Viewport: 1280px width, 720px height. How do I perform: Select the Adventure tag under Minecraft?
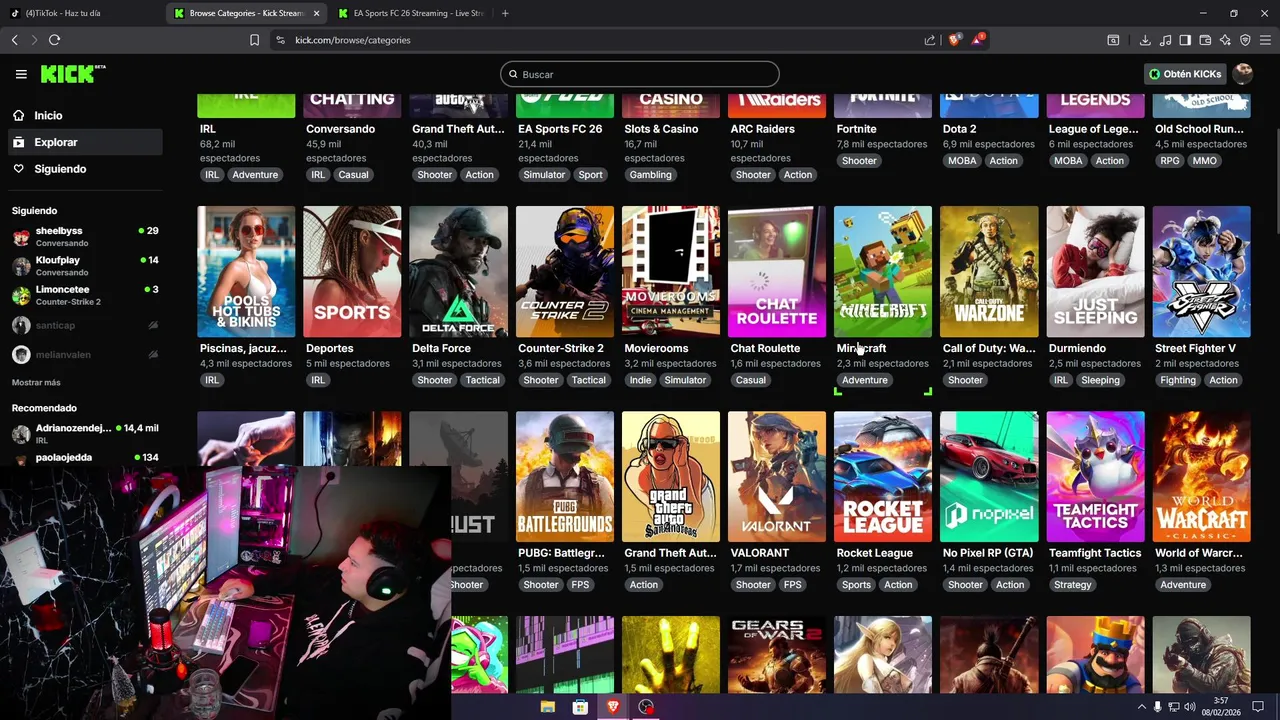click(865, 380)
